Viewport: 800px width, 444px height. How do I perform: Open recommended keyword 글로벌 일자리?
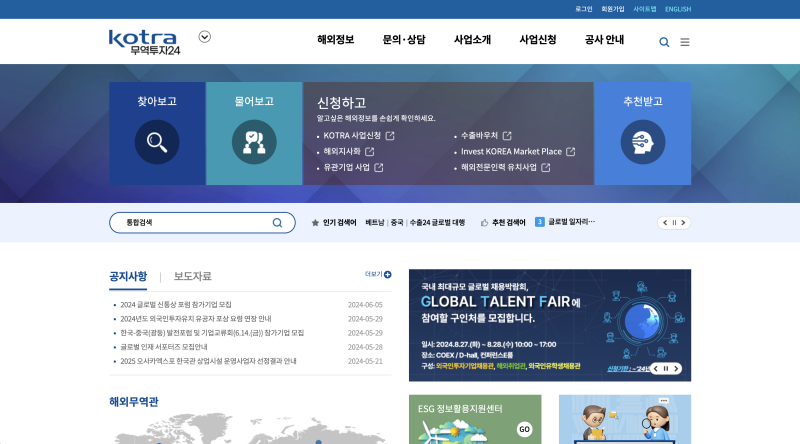click(571, 221)
